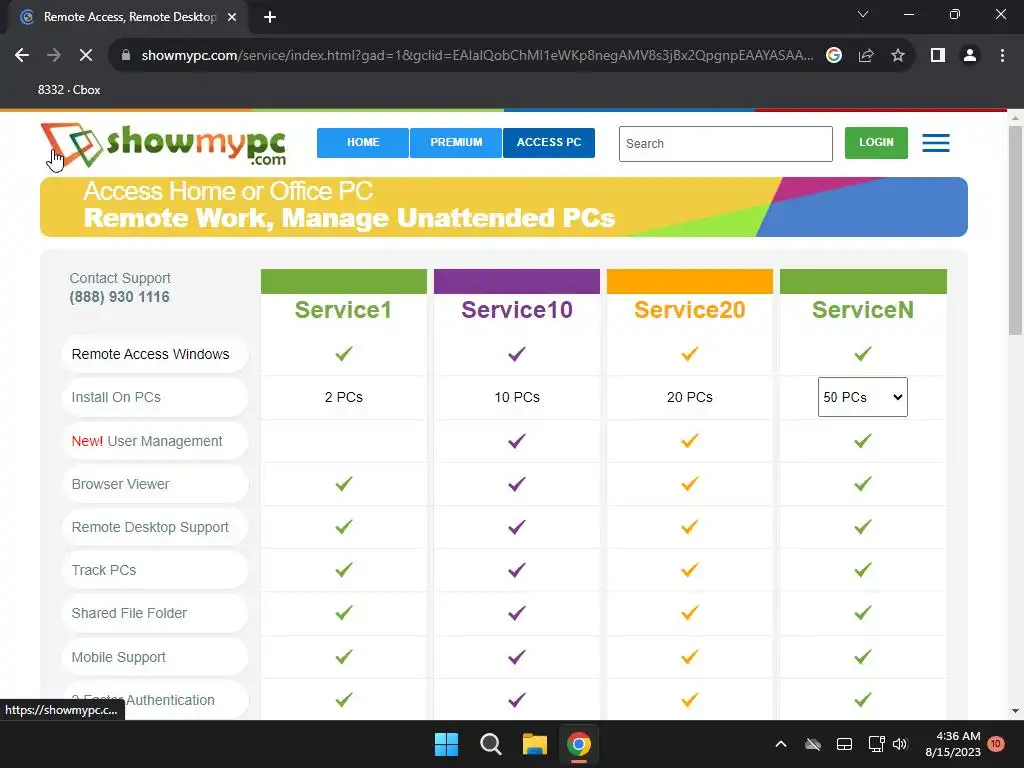Screen dimensions: 1024x768
Task: Click the page vertical scrollbar thumb
Action: coord(1015,230)
